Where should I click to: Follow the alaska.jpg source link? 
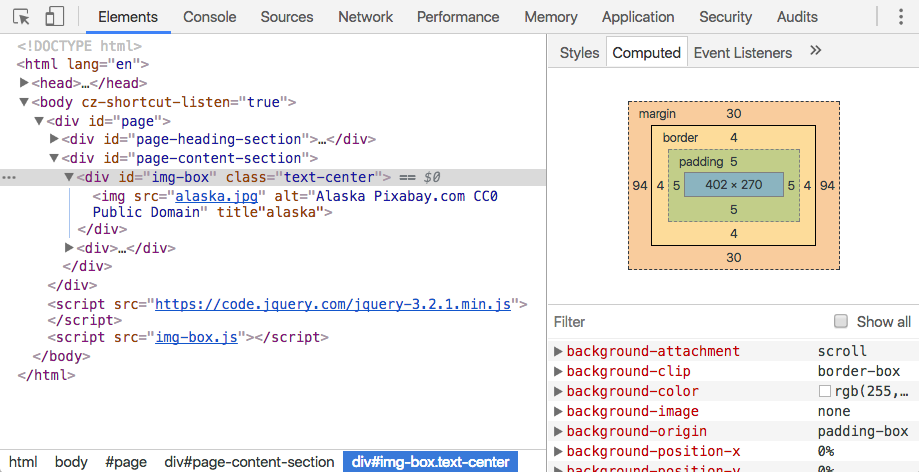point(217,195)
